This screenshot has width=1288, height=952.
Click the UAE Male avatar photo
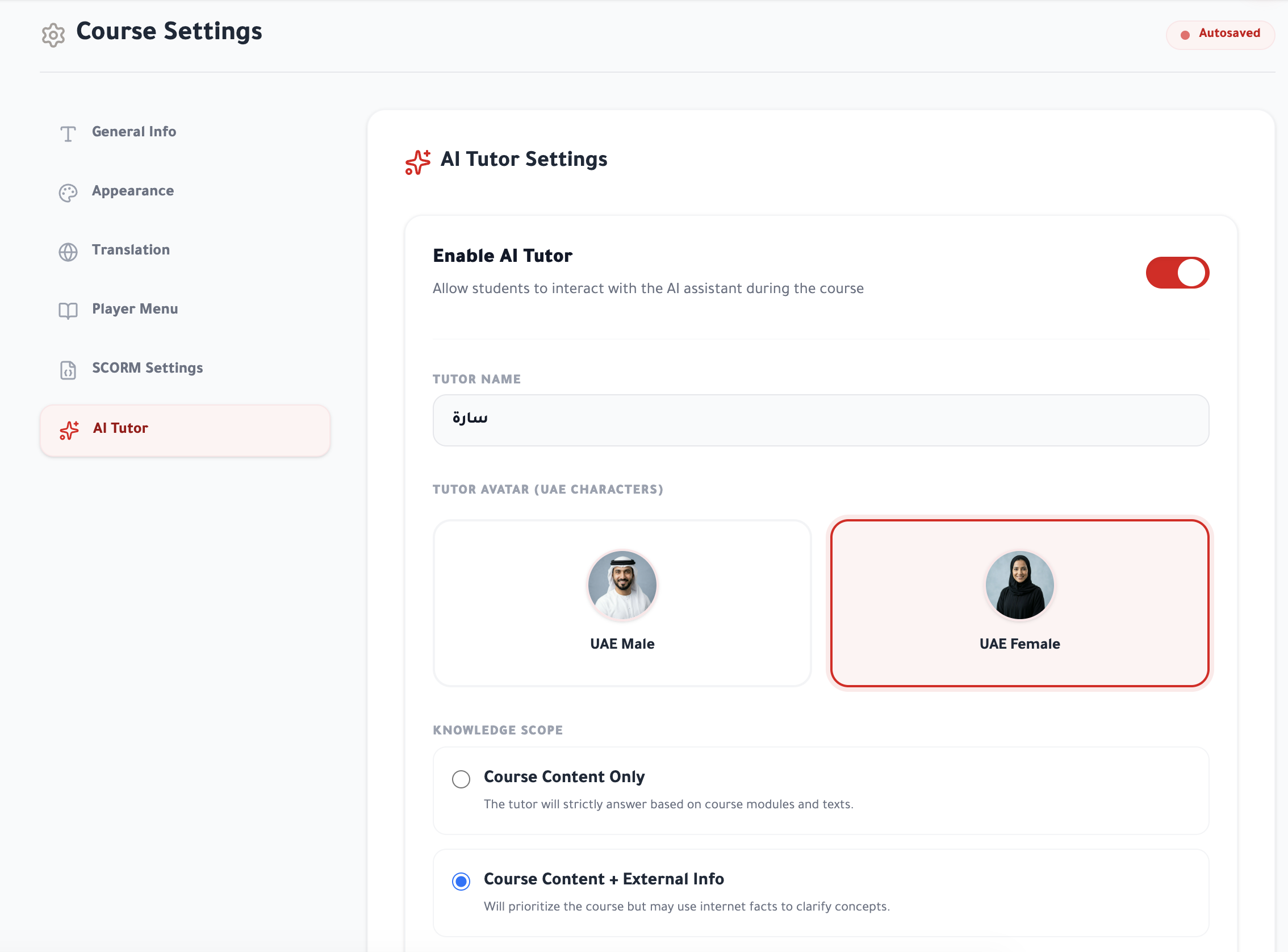pyautogui.click(x=622, y=585)
